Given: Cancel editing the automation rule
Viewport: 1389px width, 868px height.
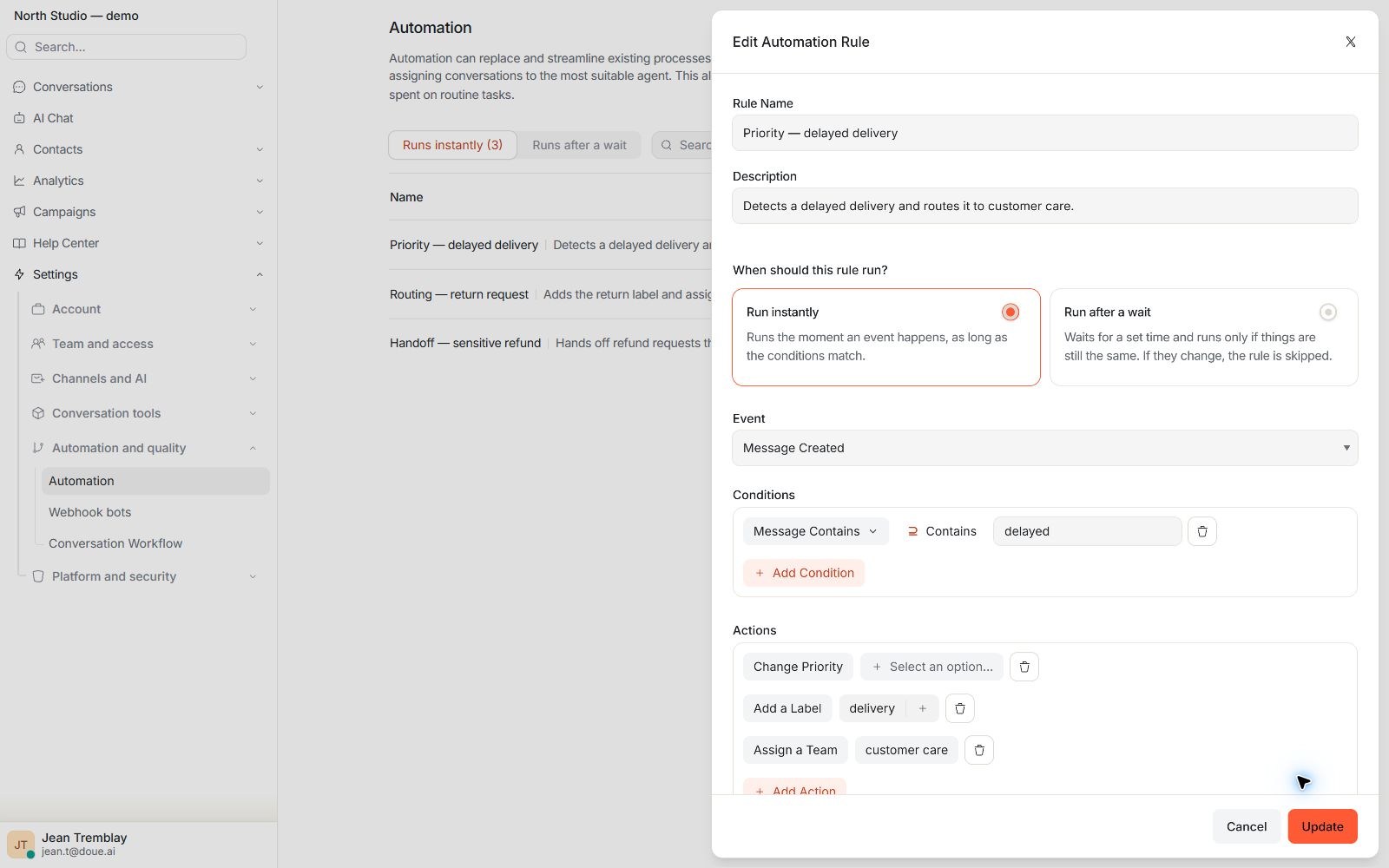Looking at the screenshot, I should (x=1247, y=826).
